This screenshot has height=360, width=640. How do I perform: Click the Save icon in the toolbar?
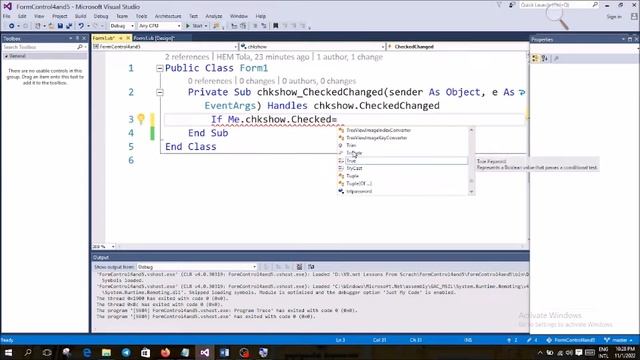tap(60, 26)
